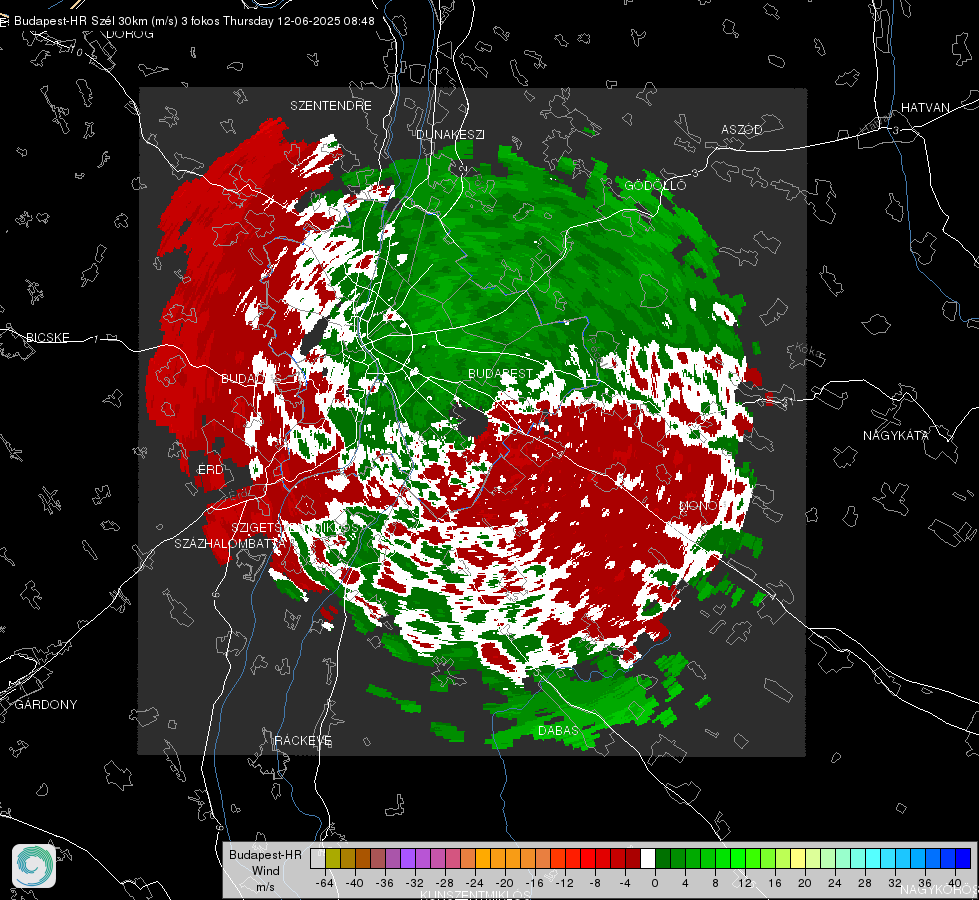Click the legend value -24
This screenshot has height=900, width=979.
click(475, 883)
